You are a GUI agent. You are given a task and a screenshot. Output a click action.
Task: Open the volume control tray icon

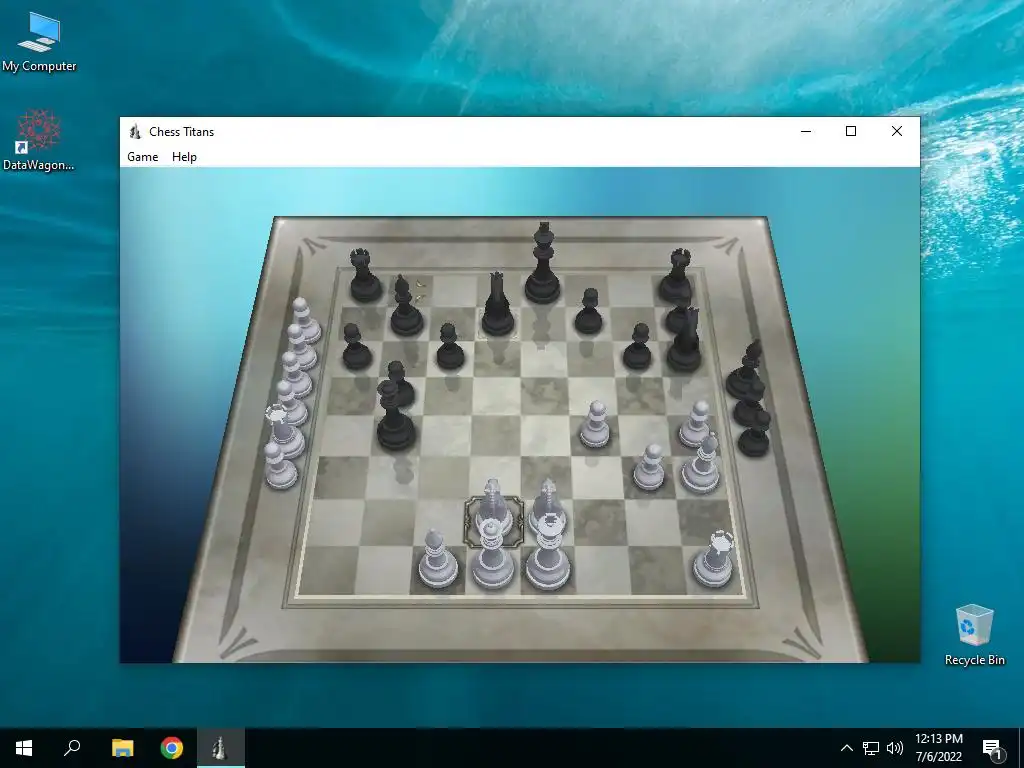[895, 748]
